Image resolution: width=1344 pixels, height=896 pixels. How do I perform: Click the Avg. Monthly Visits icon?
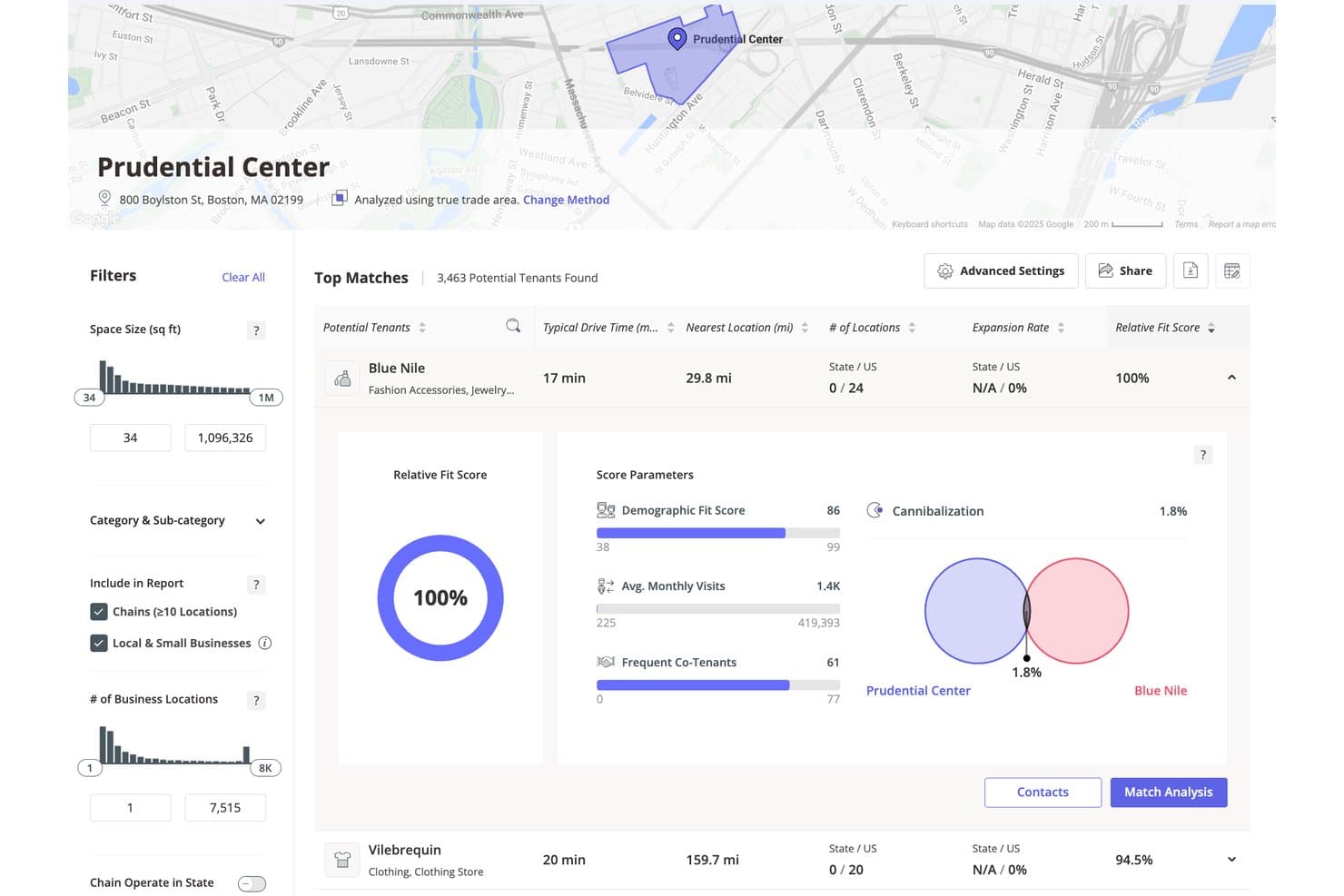pyautogui.click(x=606, y=586)
